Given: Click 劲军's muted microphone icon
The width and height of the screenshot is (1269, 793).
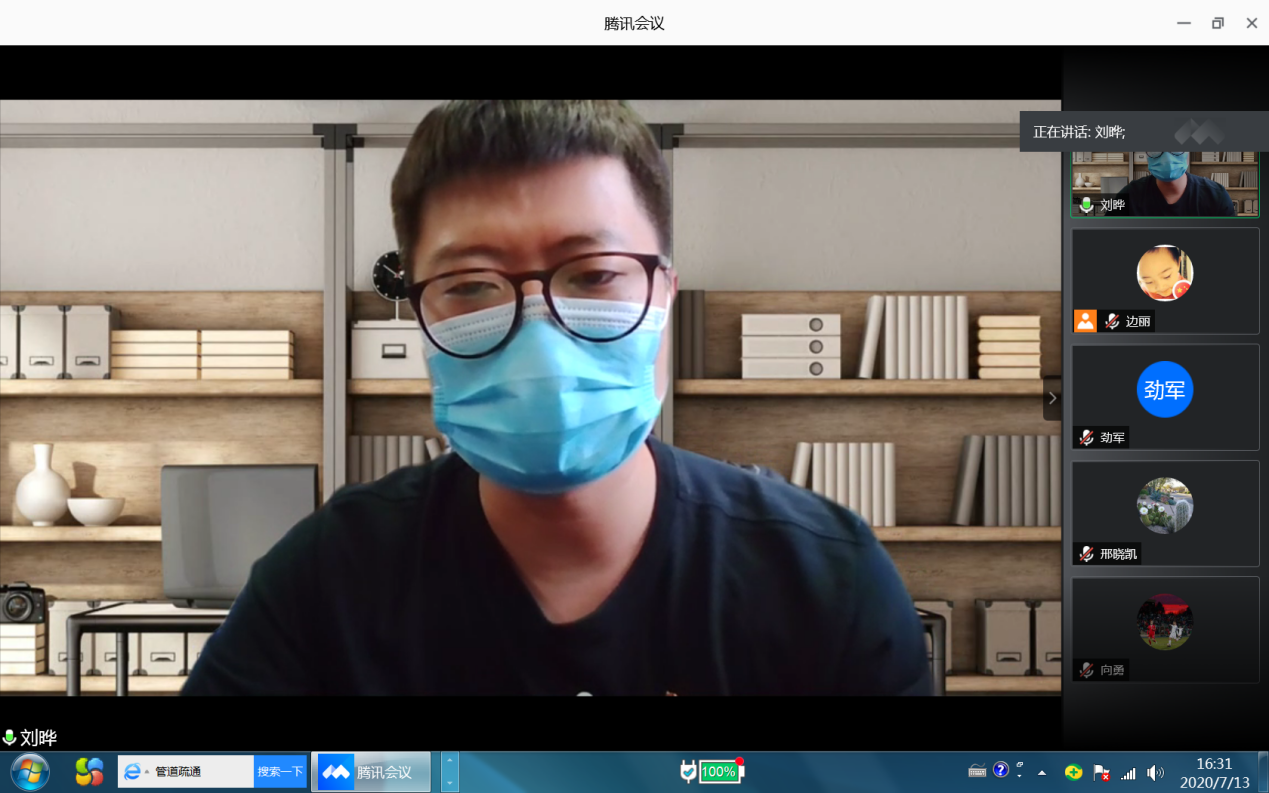Looking at the screenshot, I should (x=1086, y=437).
